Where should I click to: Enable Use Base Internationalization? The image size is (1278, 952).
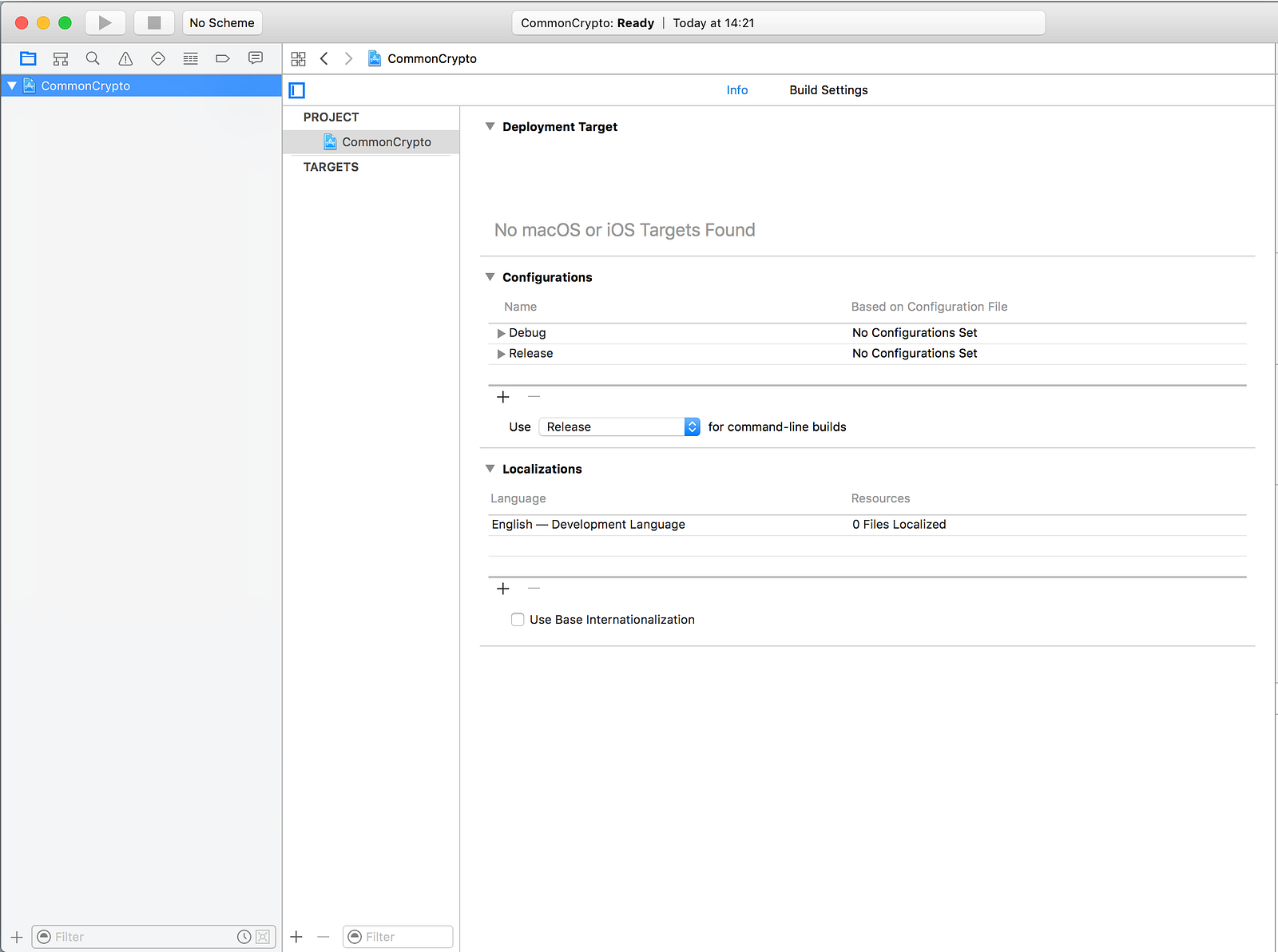(518, 620)
